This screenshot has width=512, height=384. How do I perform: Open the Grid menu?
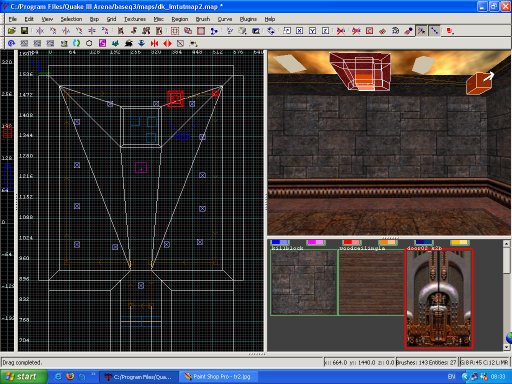pyautogui.click(x=111, y=19)
